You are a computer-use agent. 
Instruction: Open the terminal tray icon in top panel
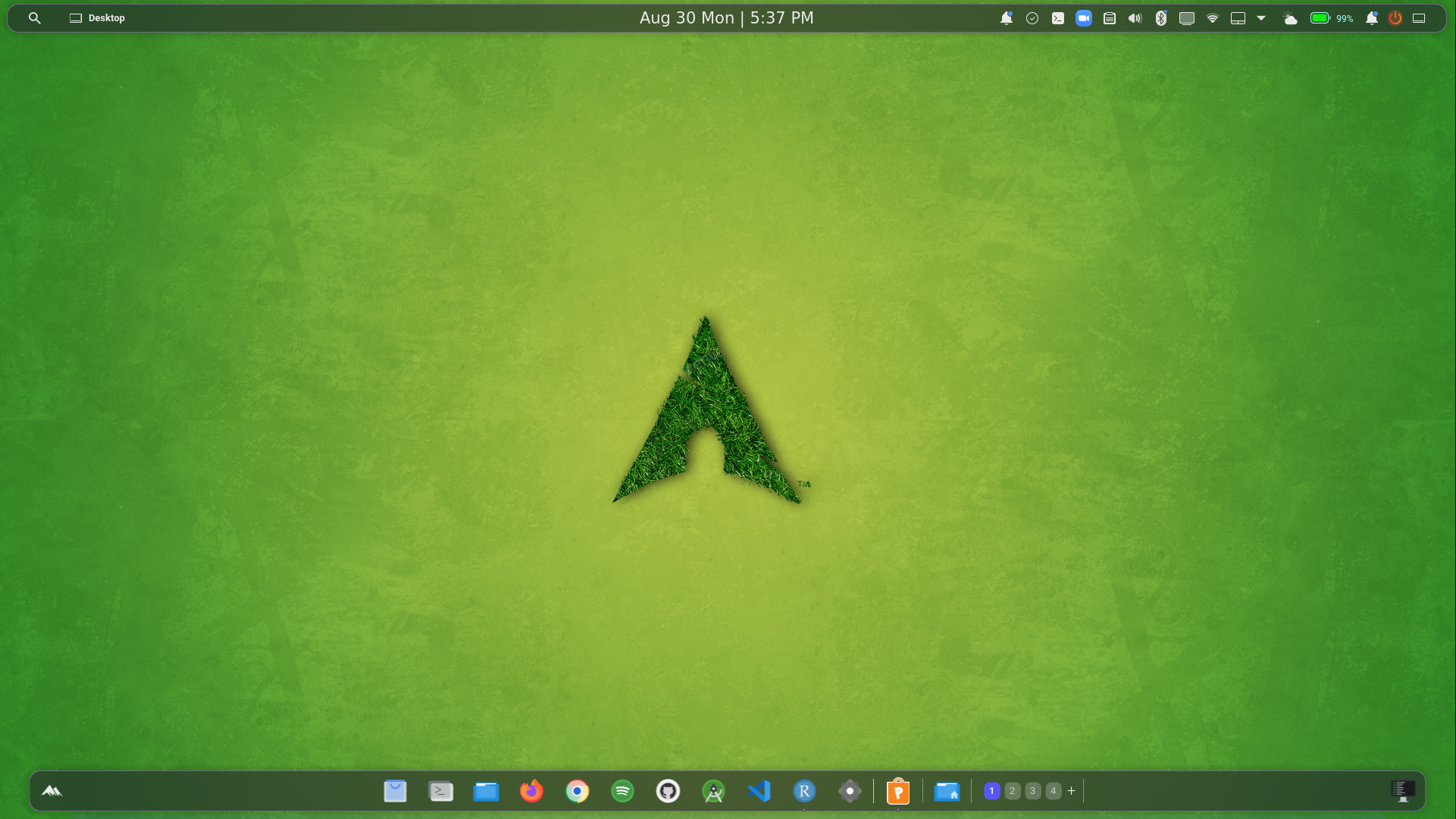point(1058,18)
